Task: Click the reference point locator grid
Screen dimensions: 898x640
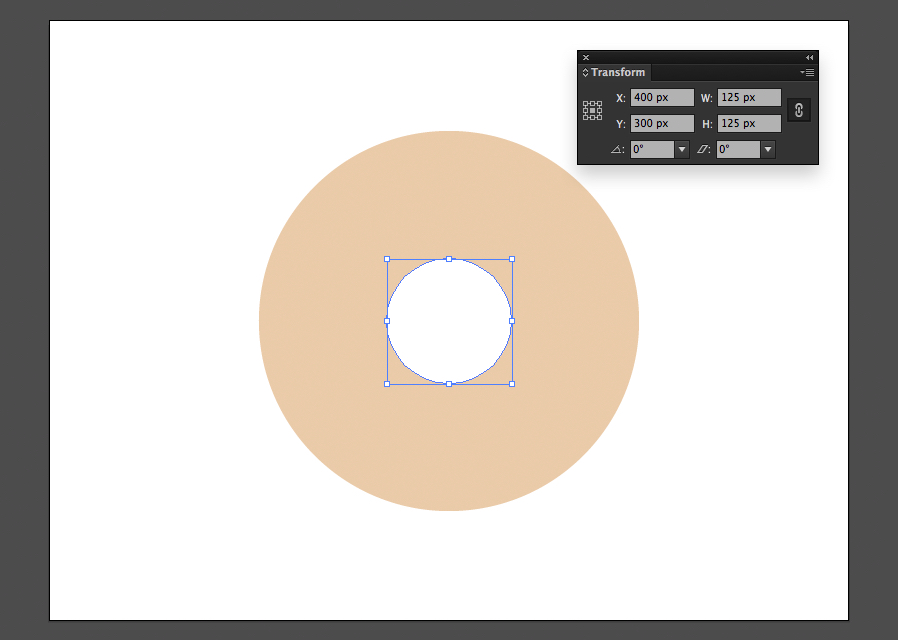Action: (592, 110)
